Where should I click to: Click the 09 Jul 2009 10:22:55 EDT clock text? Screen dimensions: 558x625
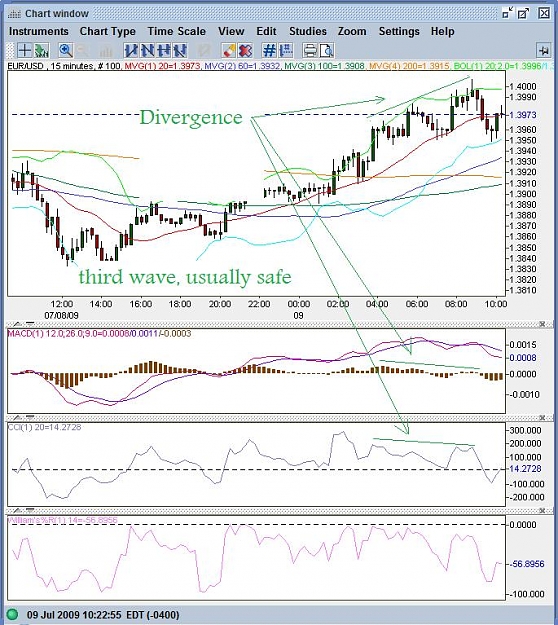pos(103,615)
